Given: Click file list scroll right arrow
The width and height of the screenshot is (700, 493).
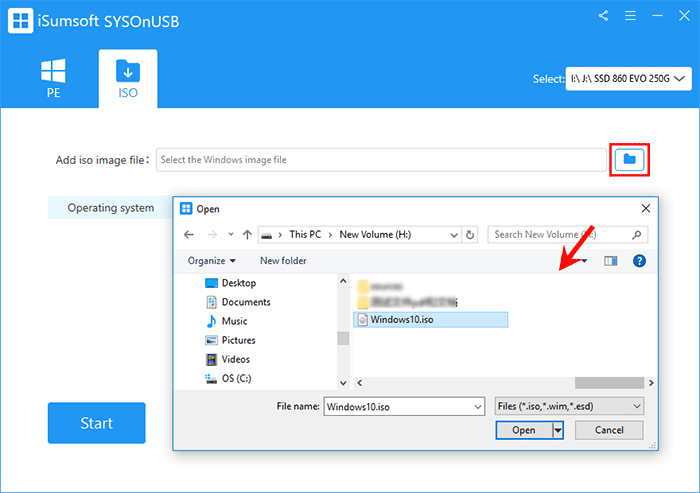Looking at the screenshot, I should (651, 383).
